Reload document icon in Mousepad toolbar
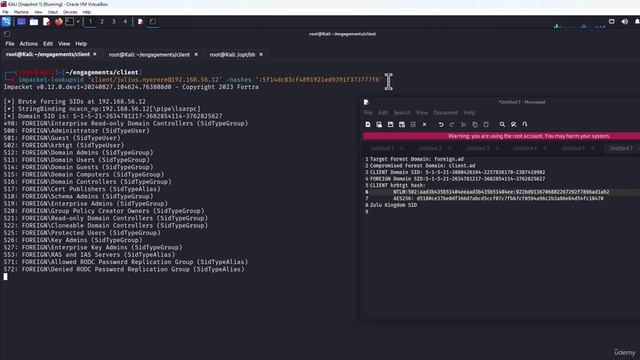This screenshot has height=360, width=640. tap(413, 124)
